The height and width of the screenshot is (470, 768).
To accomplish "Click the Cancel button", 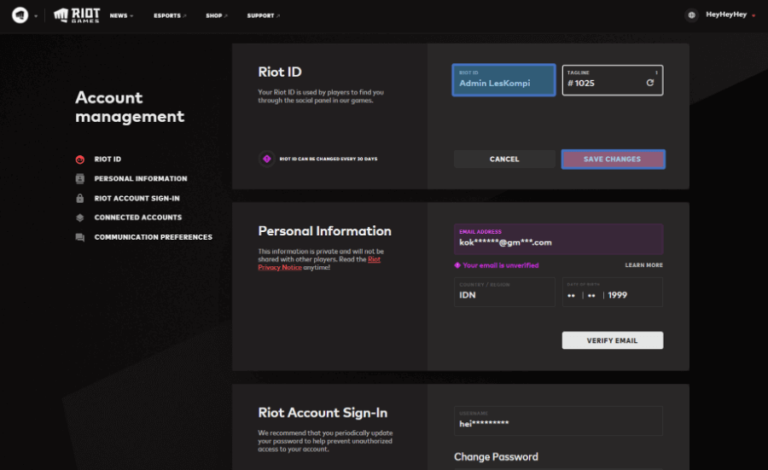I will (504, 159).
